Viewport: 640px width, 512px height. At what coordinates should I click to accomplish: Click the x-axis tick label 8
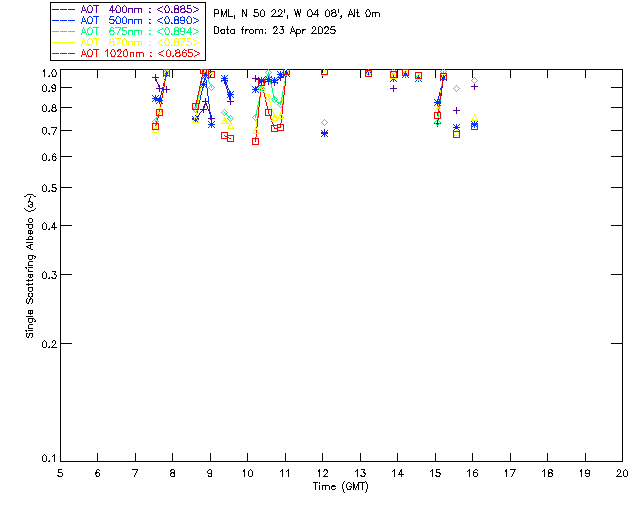(173, 473)
